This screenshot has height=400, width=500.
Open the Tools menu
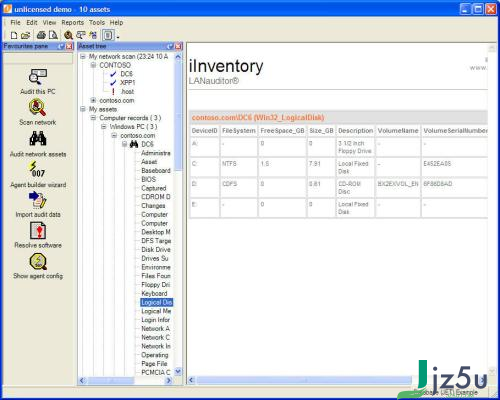click(97, 22)
